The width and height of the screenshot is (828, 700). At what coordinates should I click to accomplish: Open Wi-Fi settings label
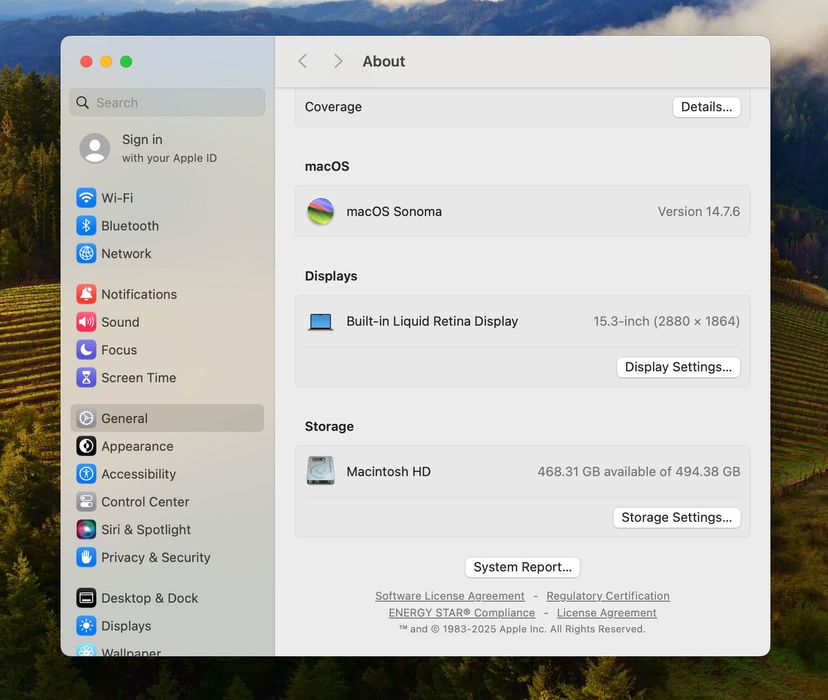point(117,198)
